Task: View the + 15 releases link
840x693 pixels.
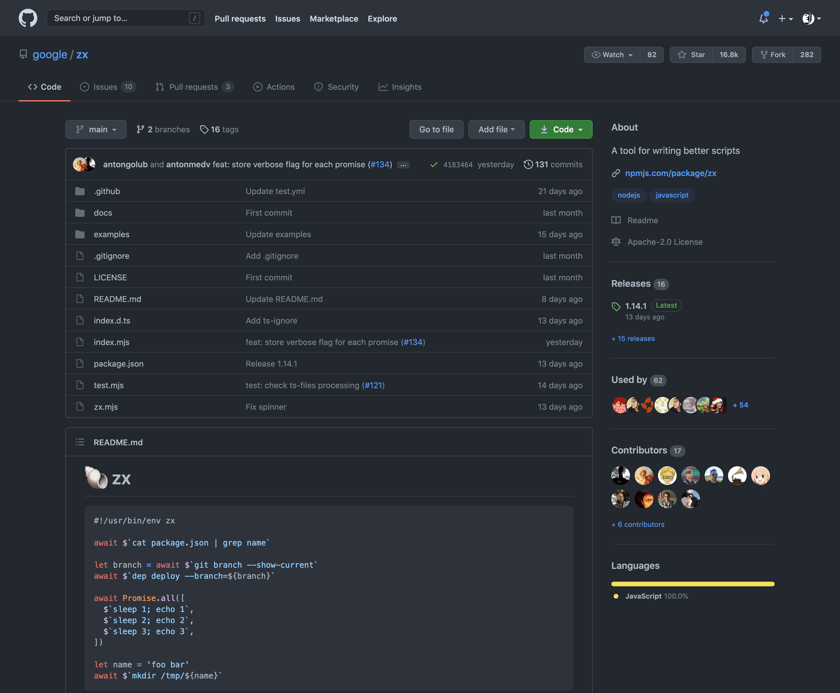Action: pos(633,338)
